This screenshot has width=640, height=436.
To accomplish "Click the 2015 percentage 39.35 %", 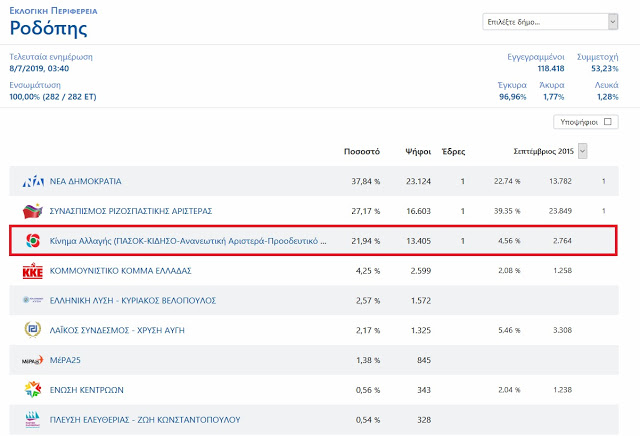I will coord(507,211).
